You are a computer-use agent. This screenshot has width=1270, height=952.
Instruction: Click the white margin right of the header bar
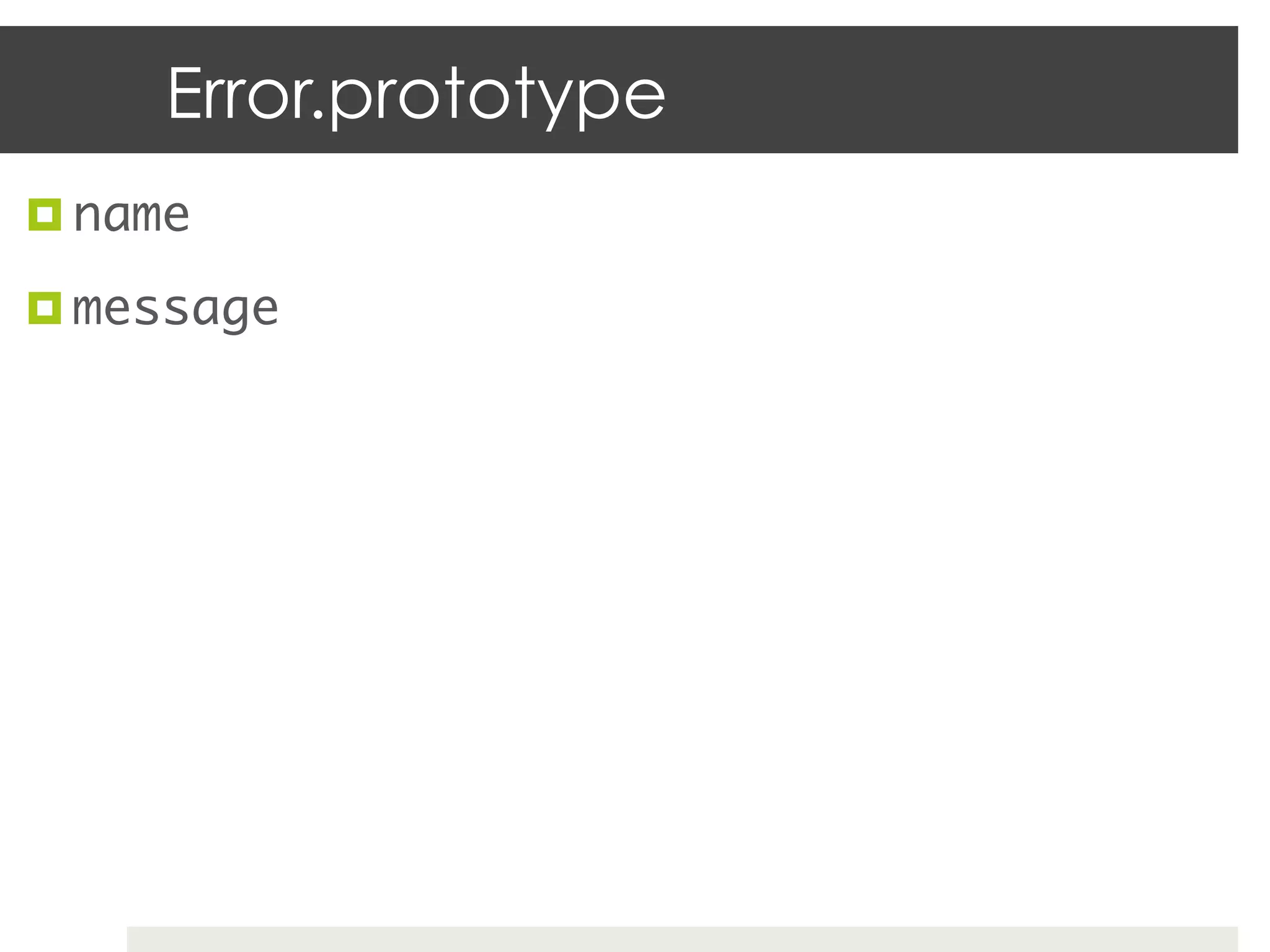(x=1254, y=90)
